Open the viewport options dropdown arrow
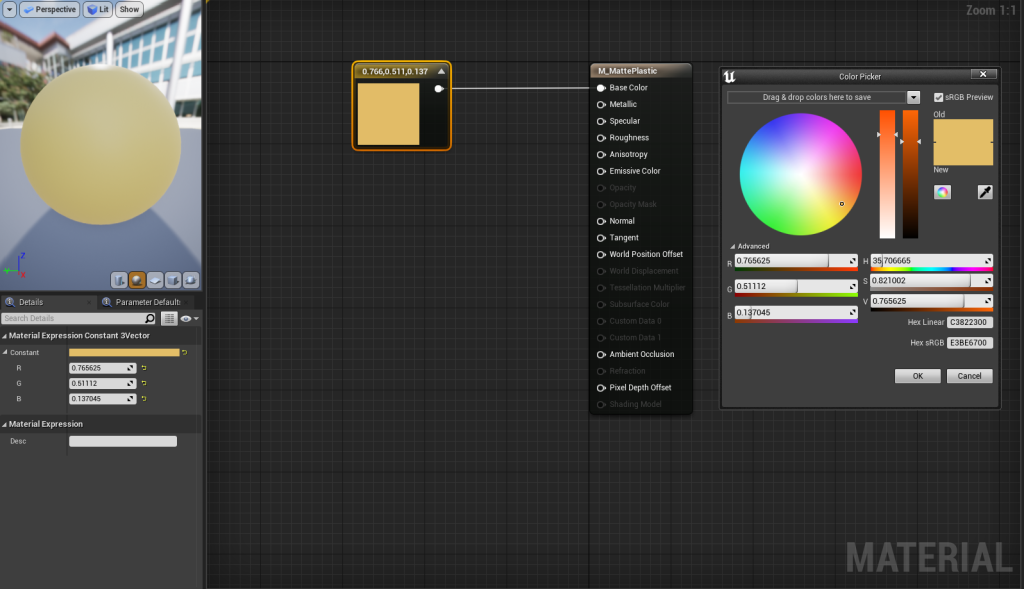Screen dimensions: 1024x589 point(9,9)
